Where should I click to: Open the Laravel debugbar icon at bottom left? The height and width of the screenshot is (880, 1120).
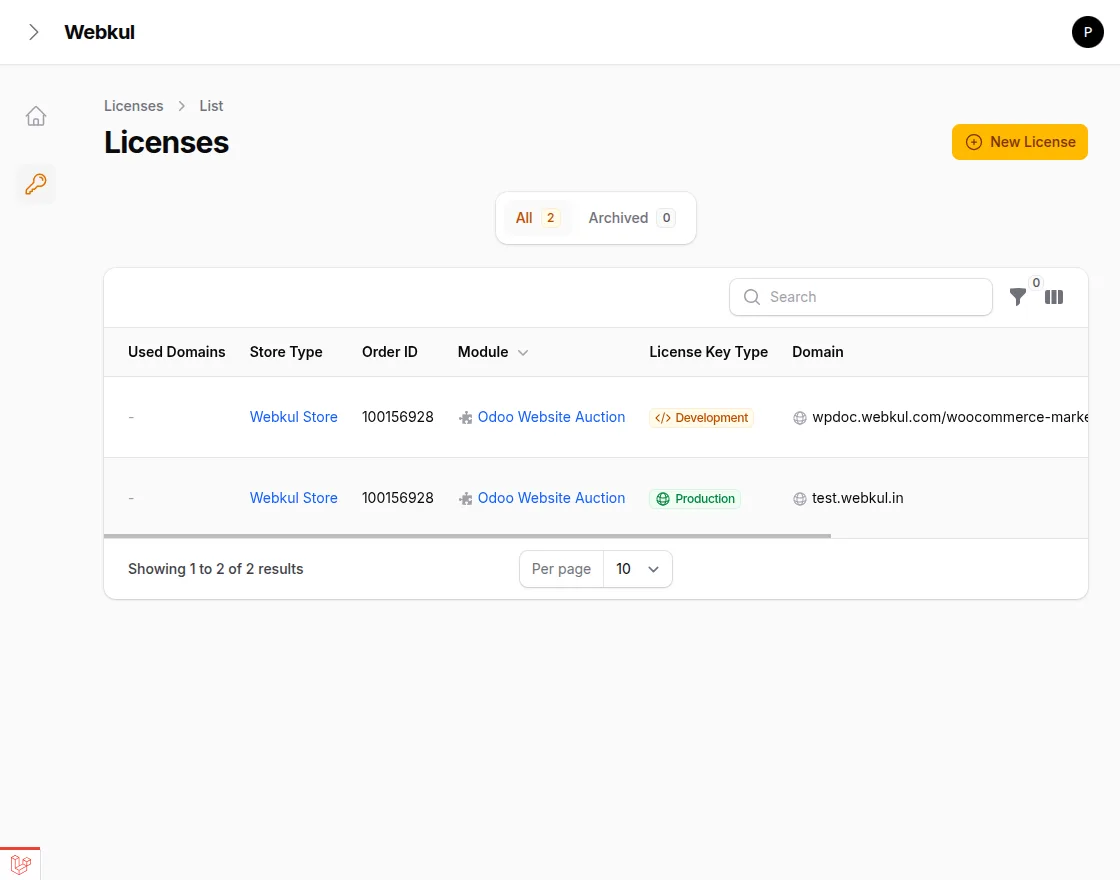coord(21,864)
